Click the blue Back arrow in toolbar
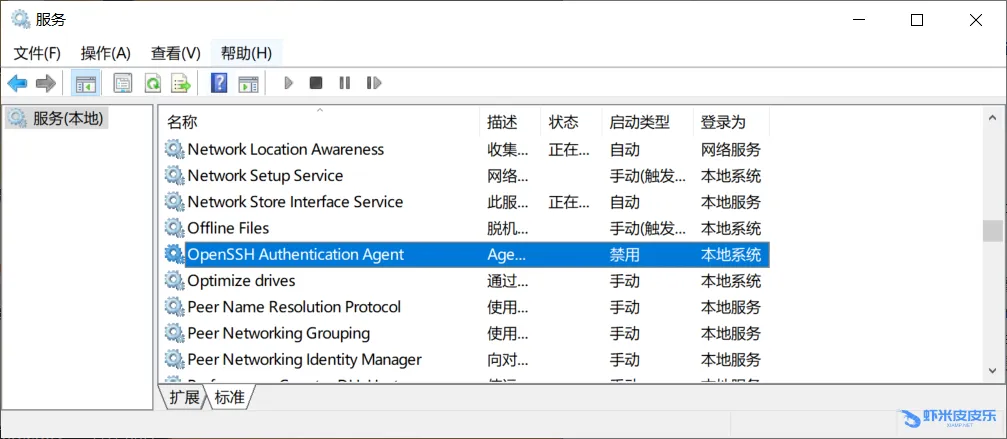Screen dimensions: 1007x439 [x=17, y=83]
